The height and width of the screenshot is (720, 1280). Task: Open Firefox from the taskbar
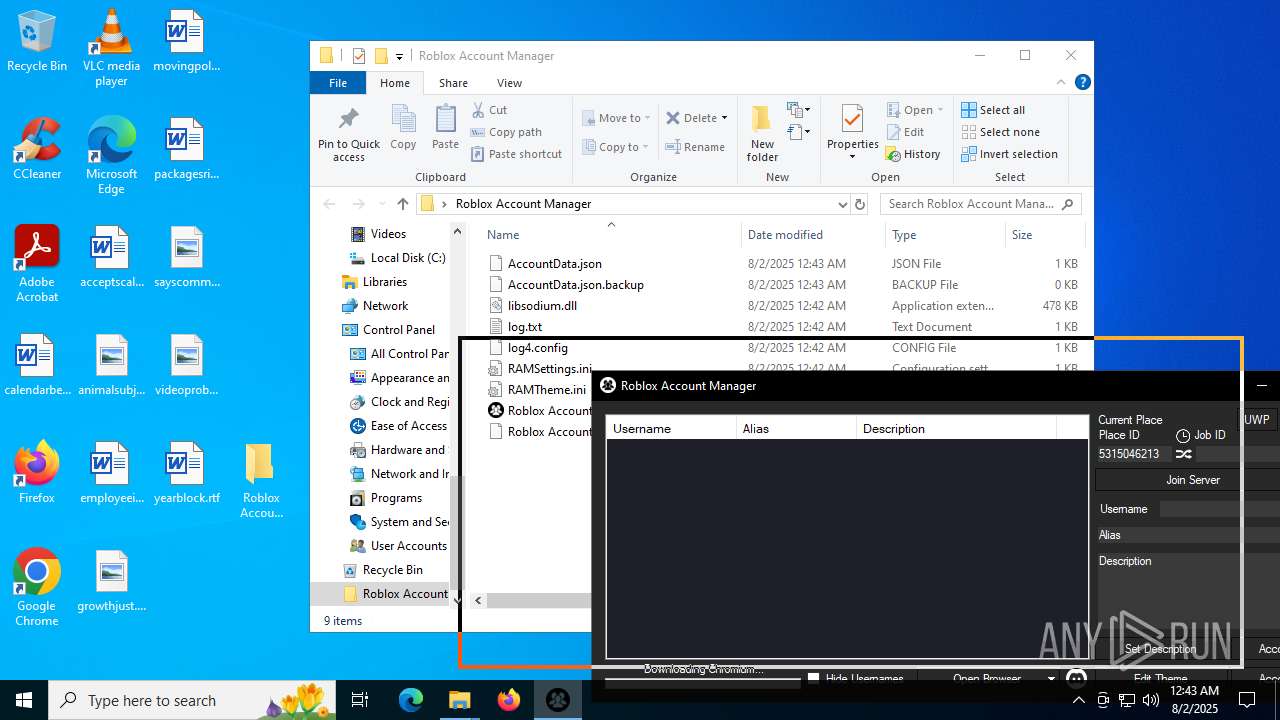pos(509,700)
